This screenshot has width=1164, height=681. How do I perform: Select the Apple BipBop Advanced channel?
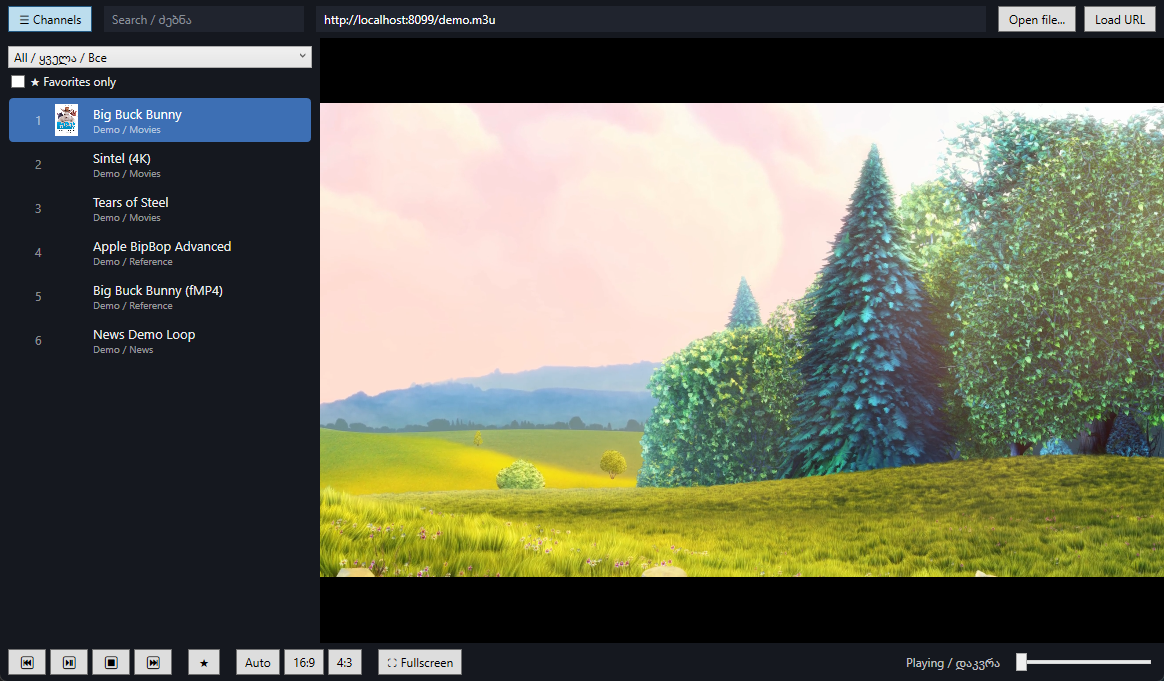point(160,252)
